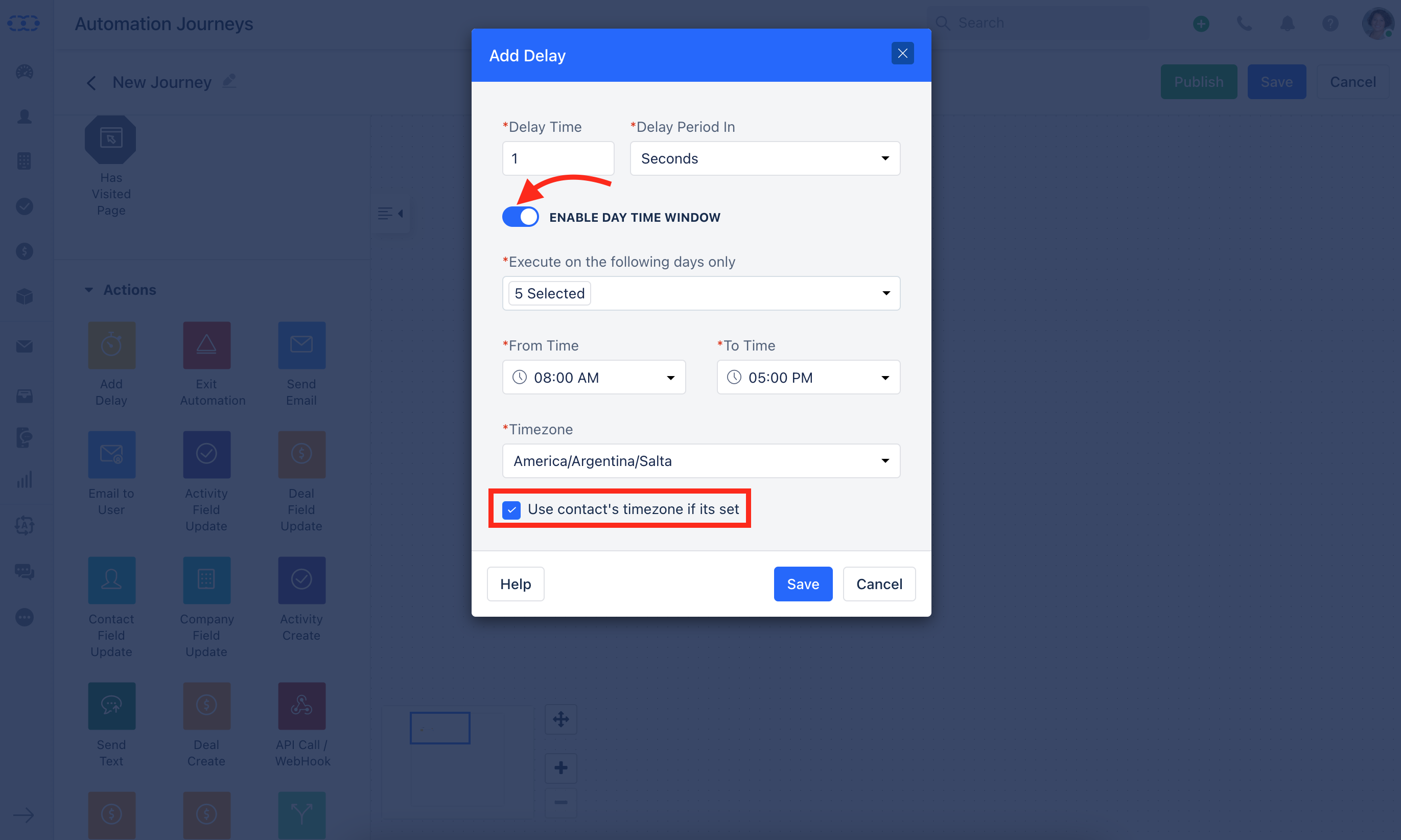This screenshot has width=1401, height=840.
Task: Click the top-bar Save journey button
Action: [1276, 82]
